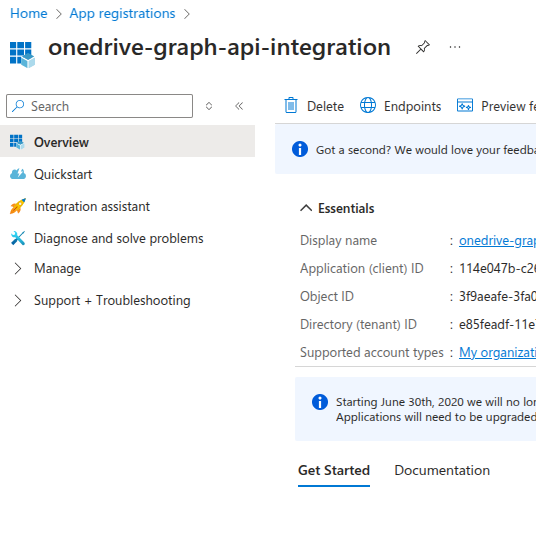
Task: Open the Overview menu item
Action: tap(127, 141)
